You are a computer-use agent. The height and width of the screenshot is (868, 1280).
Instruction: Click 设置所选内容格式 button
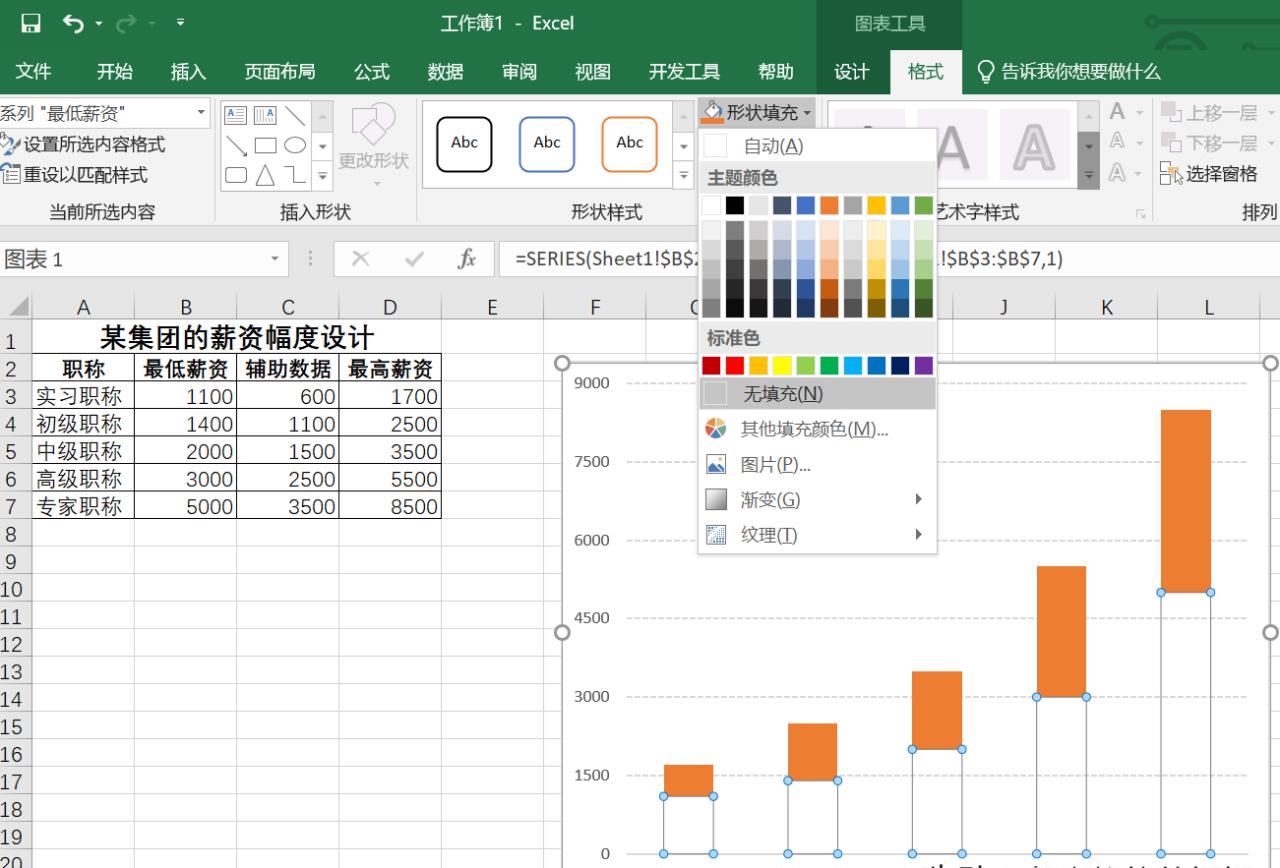click(84, 144)
